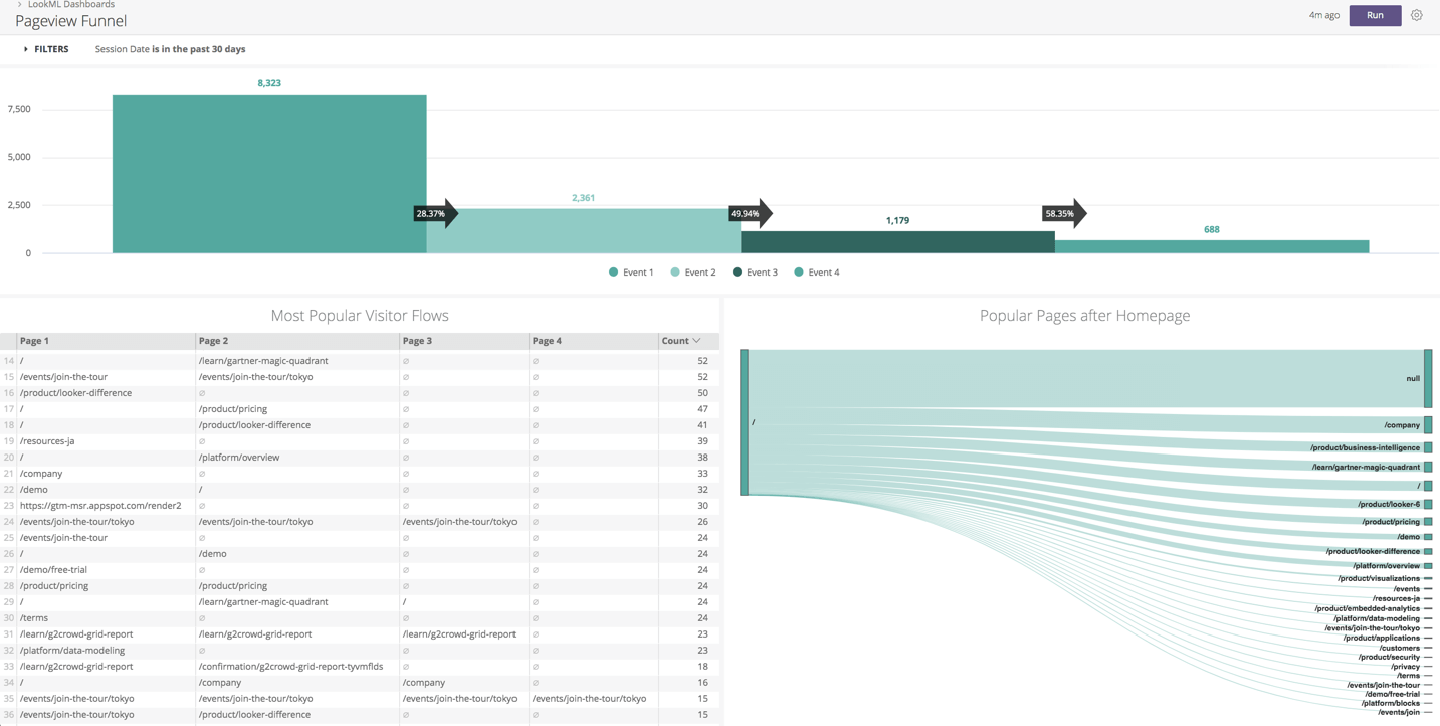Sort by Count column header
1440x726 pixels.
(x=681, y=341)
